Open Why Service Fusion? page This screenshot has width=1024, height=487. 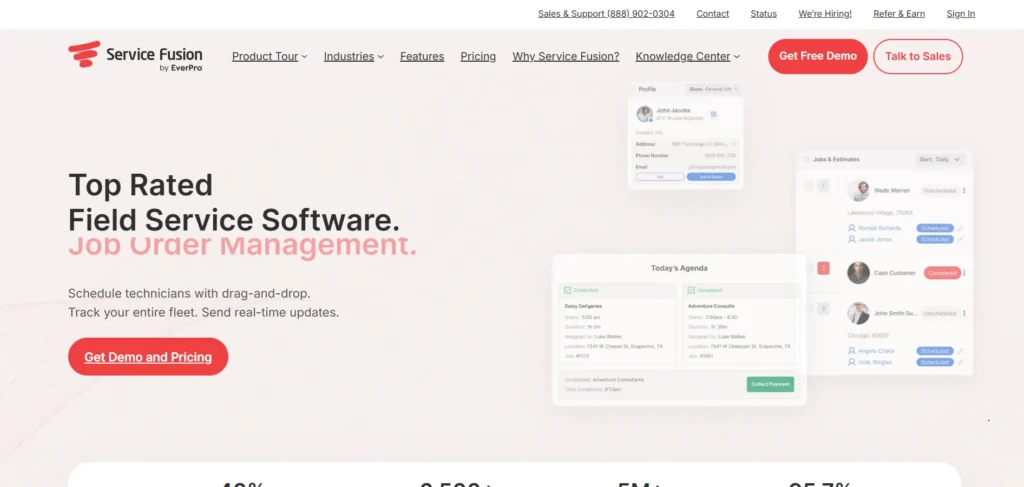point(566,57)
